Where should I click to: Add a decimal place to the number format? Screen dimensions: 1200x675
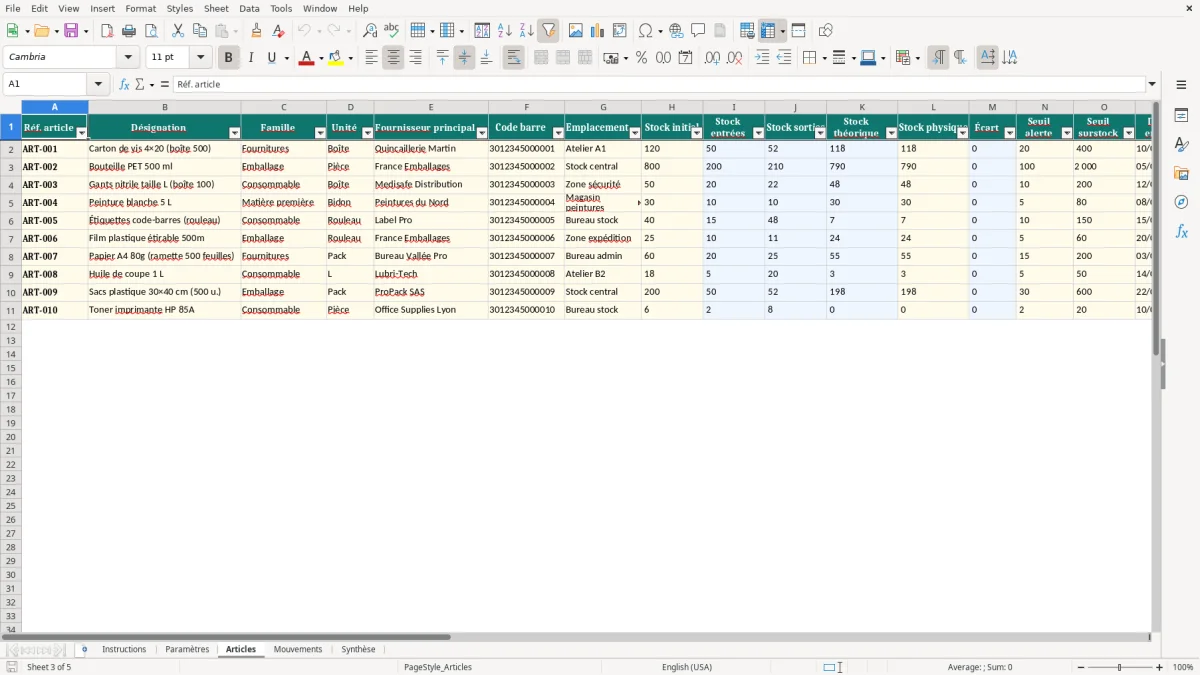click(x=713, y=58)
